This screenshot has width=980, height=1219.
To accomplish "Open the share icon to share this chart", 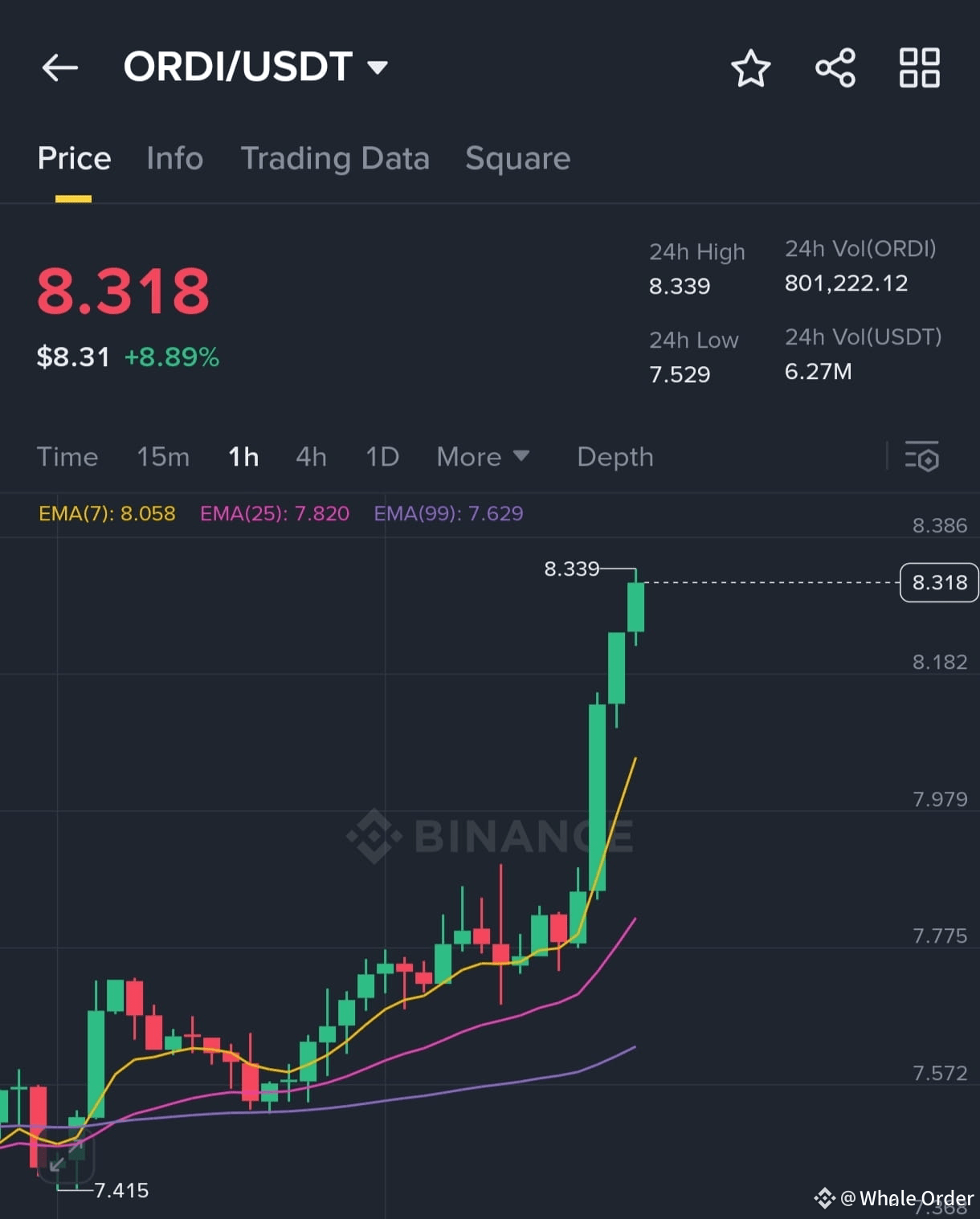I will pos(835,68).
